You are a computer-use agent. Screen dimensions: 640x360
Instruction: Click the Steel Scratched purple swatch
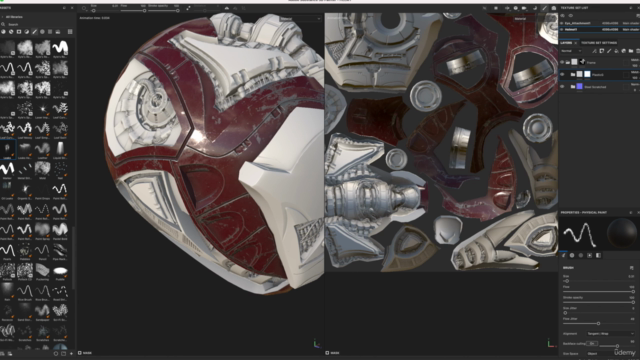pos(579,87)
